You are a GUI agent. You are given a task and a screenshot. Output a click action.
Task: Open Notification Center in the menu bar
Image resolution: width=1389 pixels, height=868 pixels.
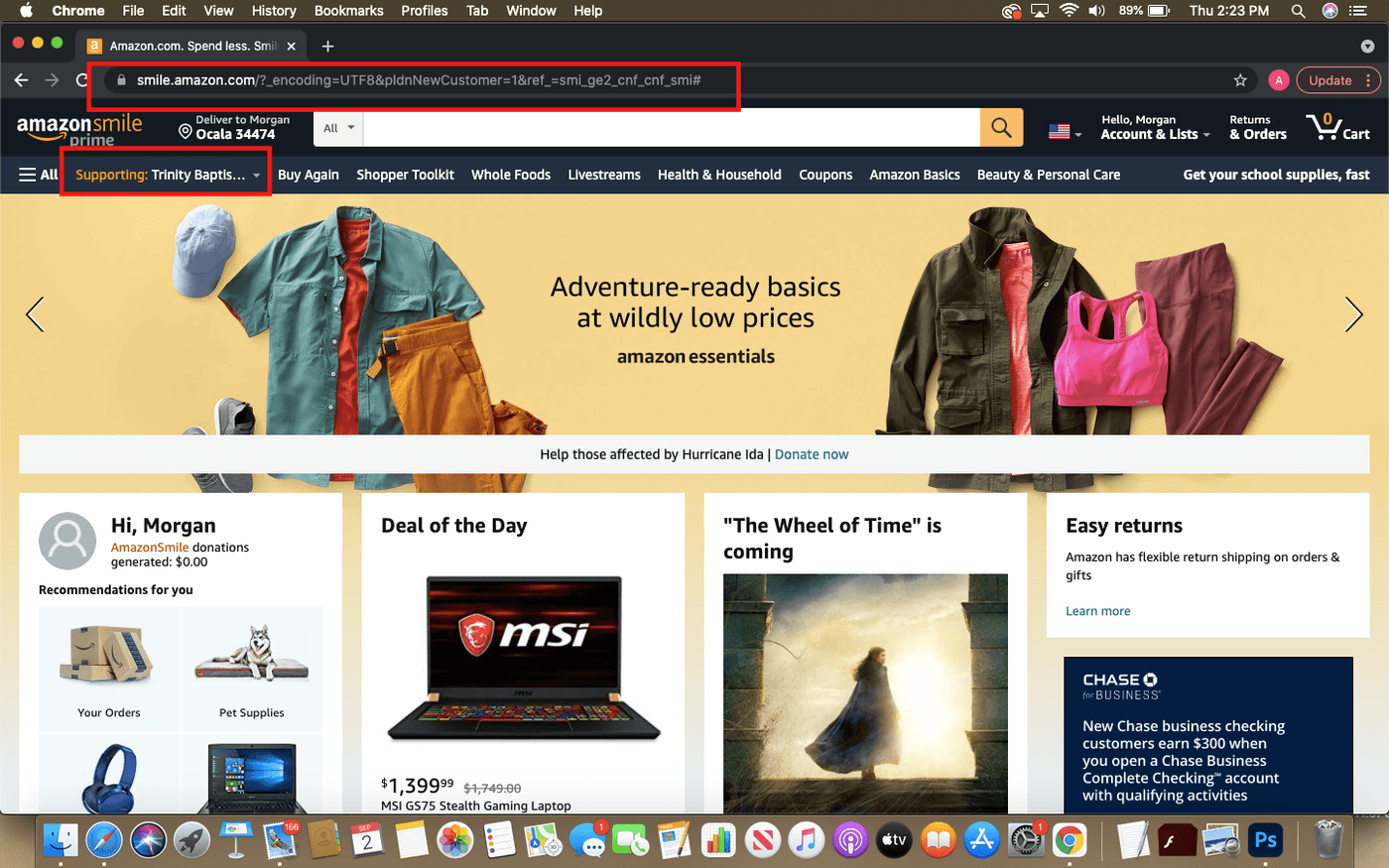pos(1358,11)
